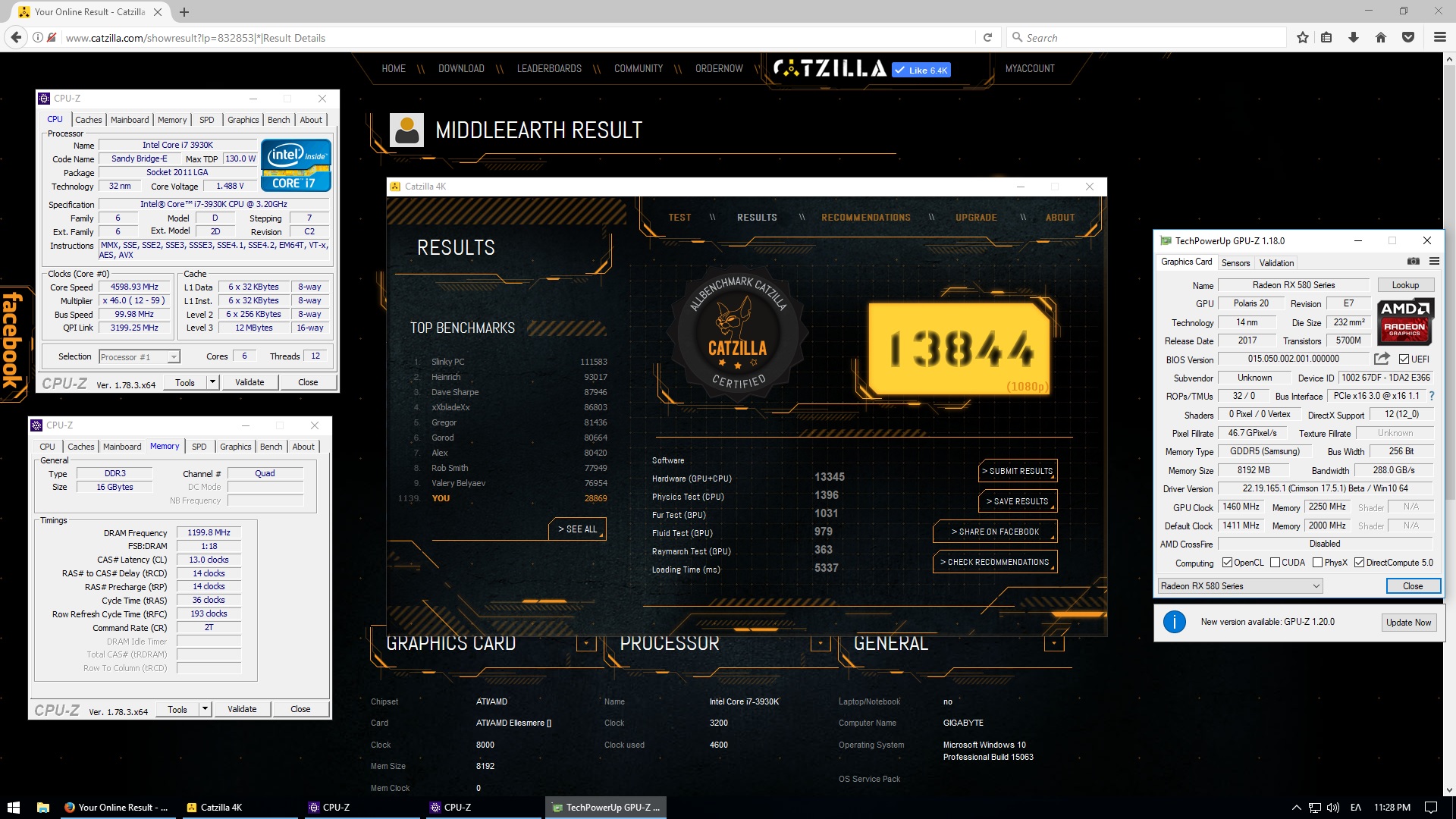Image resolution: width=1456 pixels, height=819 pixels.
Task: Click AMD Radeon logo in GPU-Z
Action: coord(1405,322)
